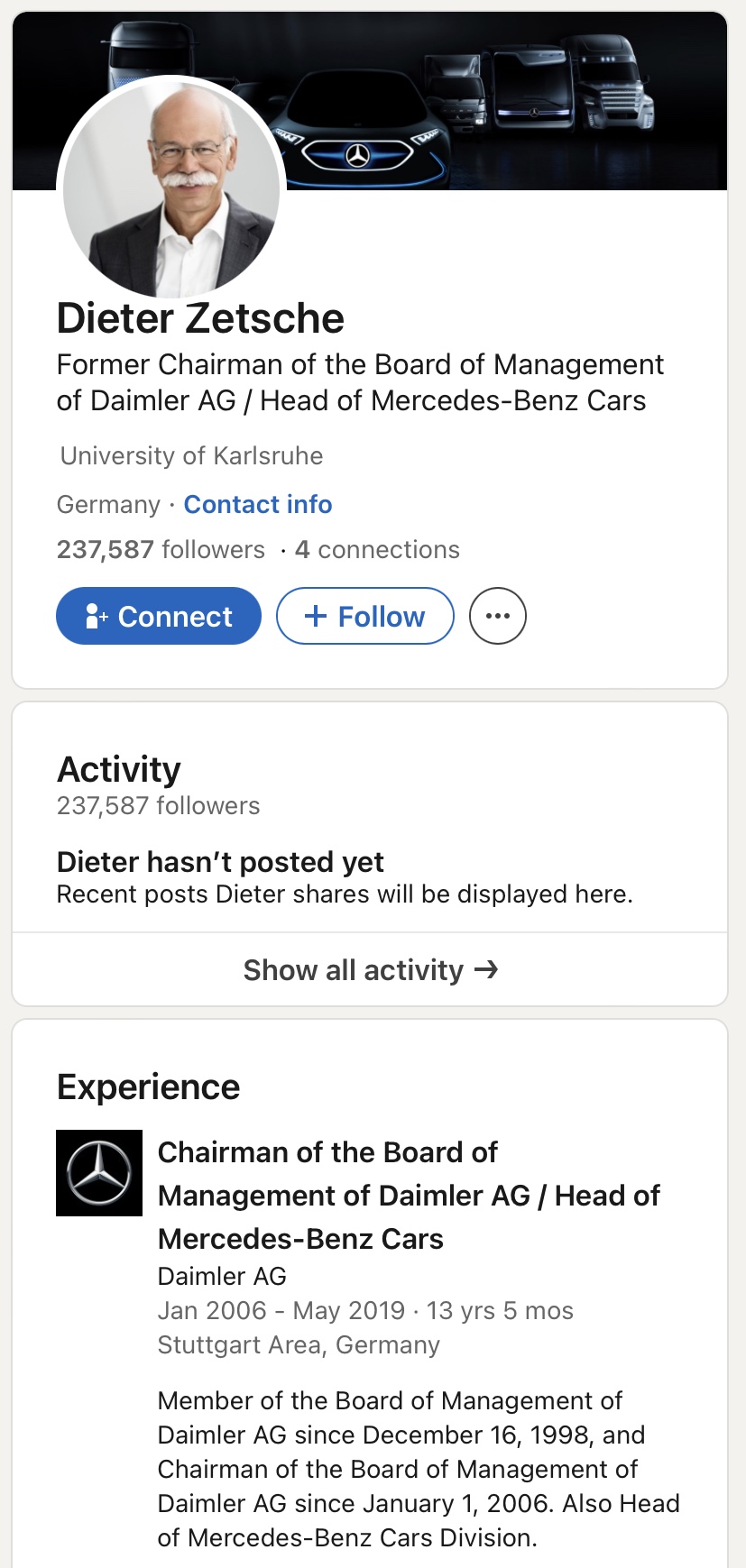Image resolution: width=746 pixels, height=1568 pixels.
Task: Open the 4 connections link
Action: (x=377, y=549)
